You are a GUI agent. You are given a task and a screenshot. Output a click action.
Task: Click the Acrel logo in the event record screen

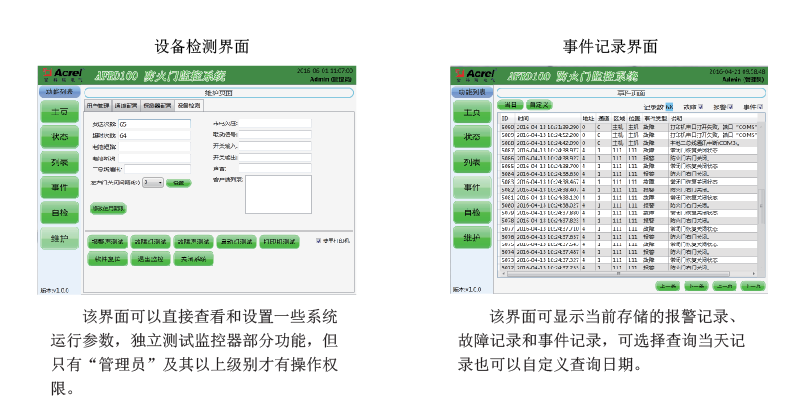pos(474,75)
